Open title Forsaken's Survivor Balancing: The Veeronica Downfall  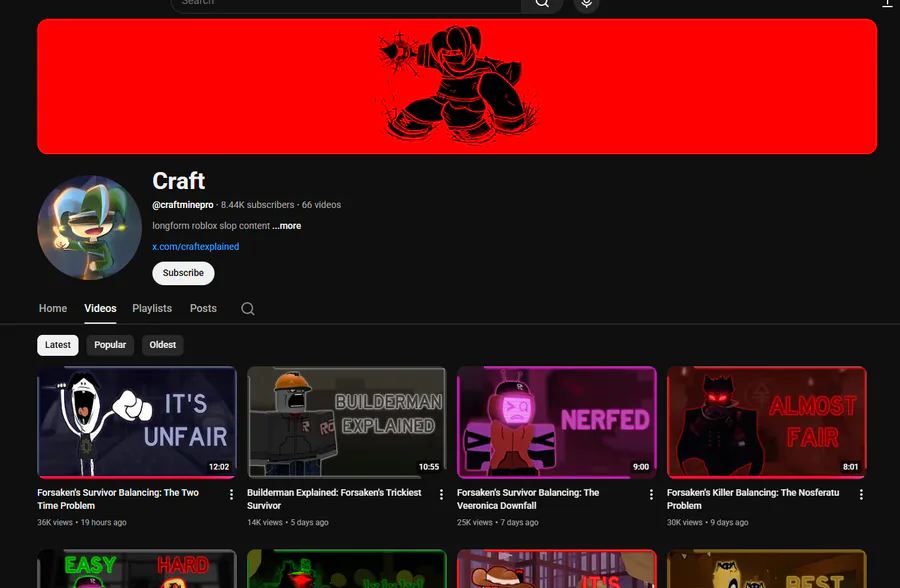(528, 499)
